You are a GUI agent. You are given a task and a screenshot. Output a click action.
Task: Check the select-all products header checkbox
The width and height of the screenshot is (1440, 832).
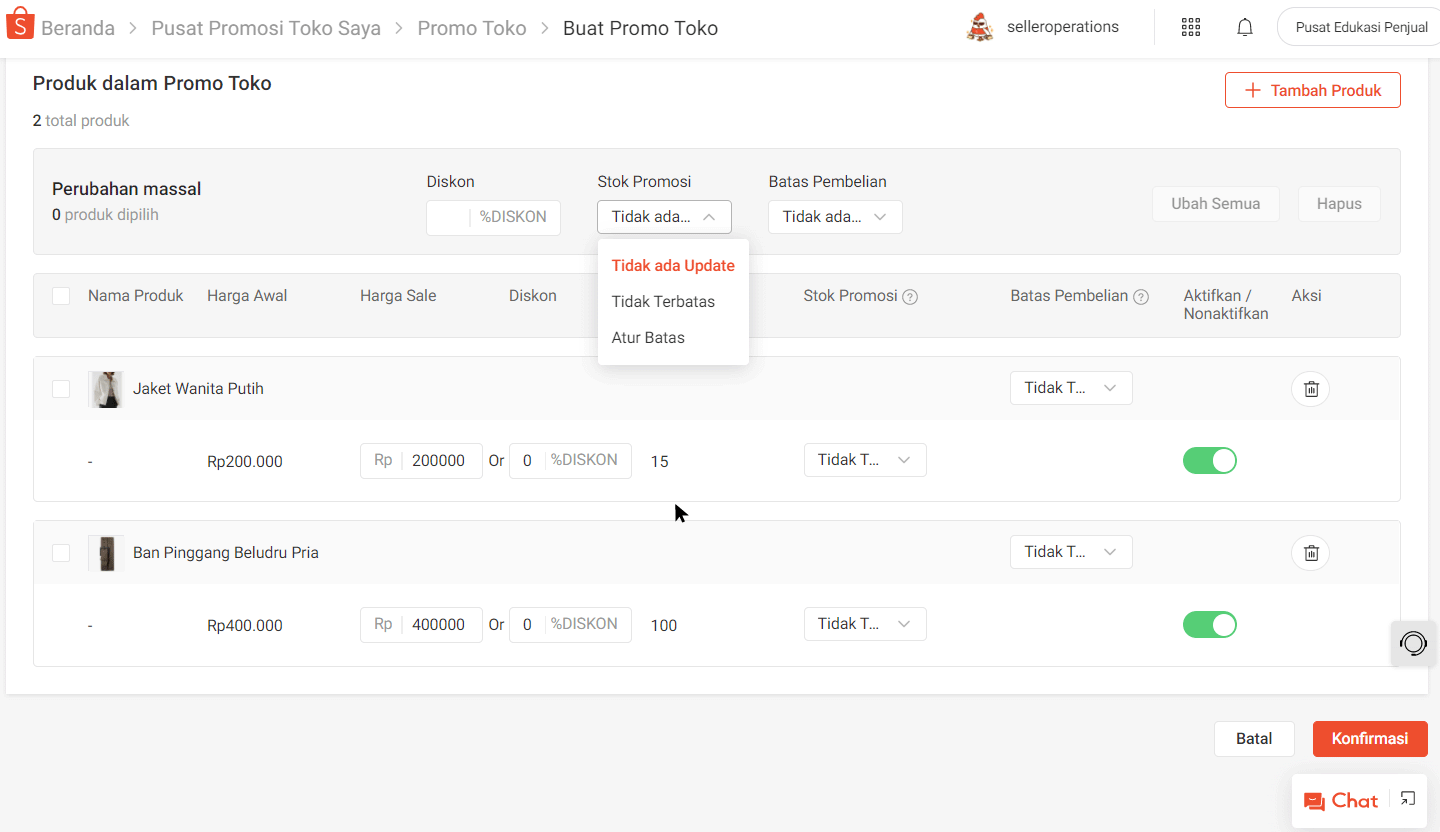click(61, 296)
